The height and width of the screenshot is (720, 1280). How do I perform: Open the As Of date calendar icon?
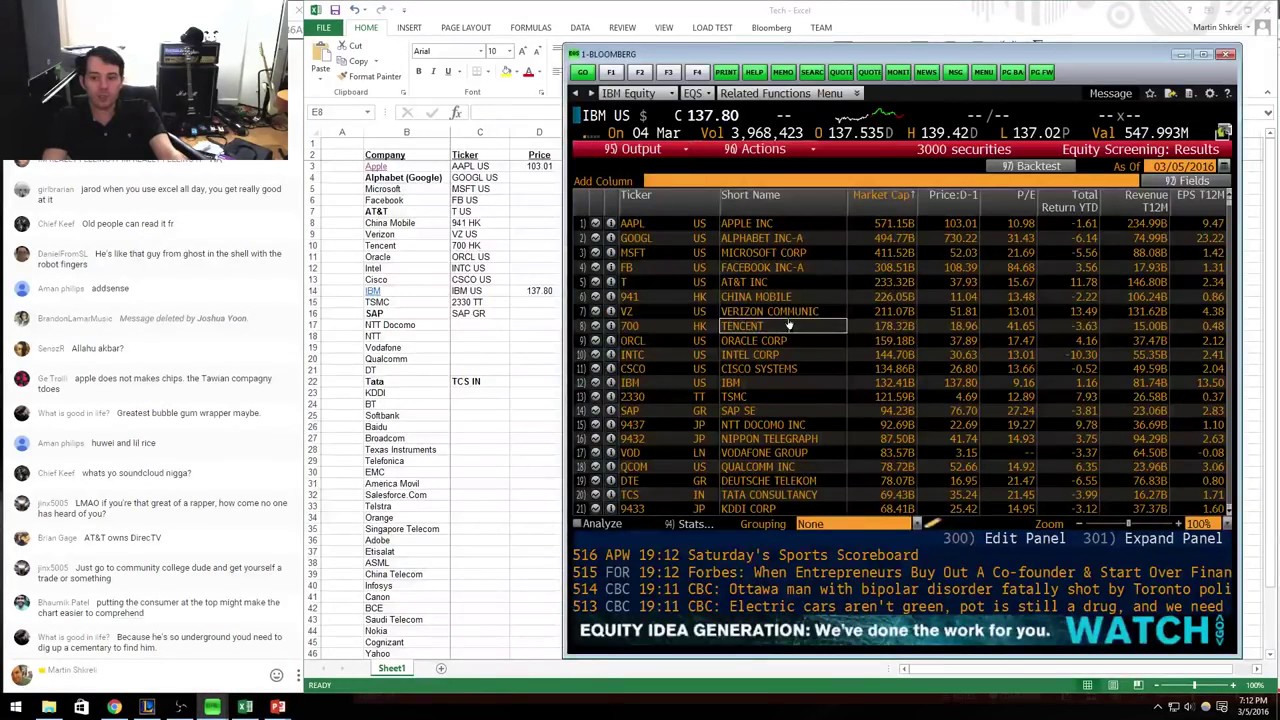(x=1224, y=166)
